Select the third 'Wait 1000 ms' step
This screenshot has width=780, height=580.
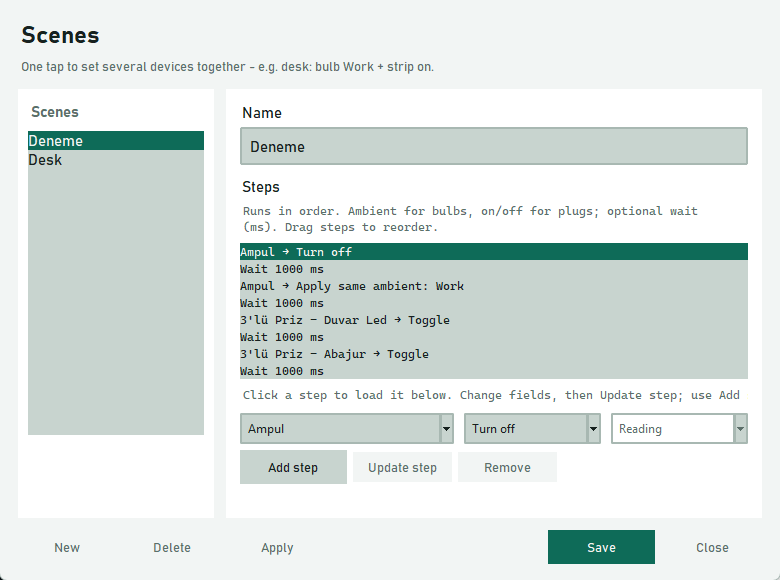(493, 337)
